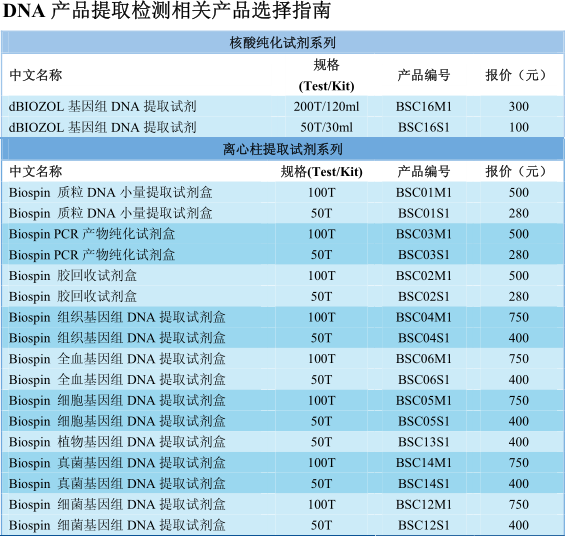
Task: Click product code BSC04M1
Action: pyautogui.click(x=424, y=317)
